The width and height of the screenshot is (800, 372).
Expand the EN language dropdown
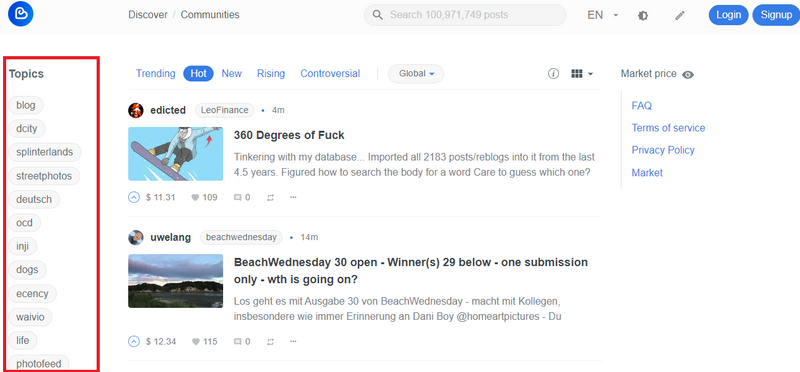click(603, 15)
